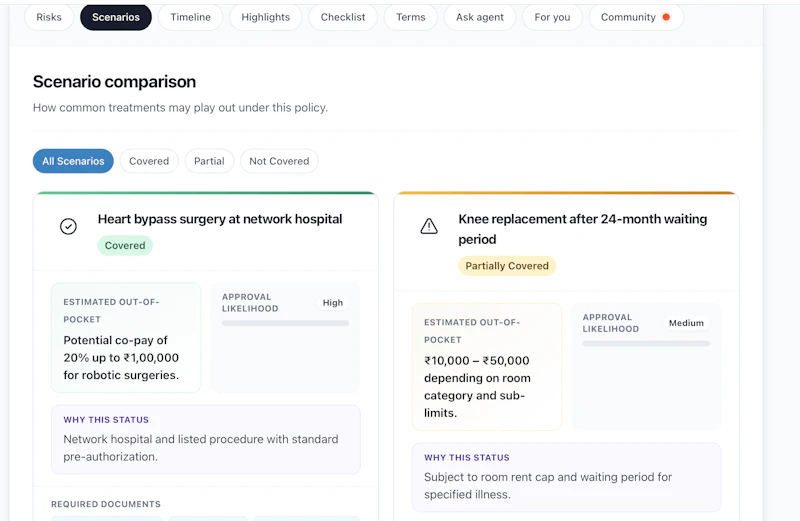Switch to the Timeline tab
Viewport: 800px width, 521px height.
click(x=190, y=17)
